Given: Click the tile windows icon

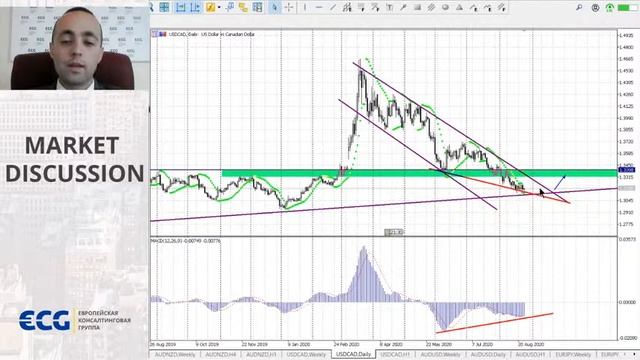Looking at the screenshot, I should pos(258,7).
